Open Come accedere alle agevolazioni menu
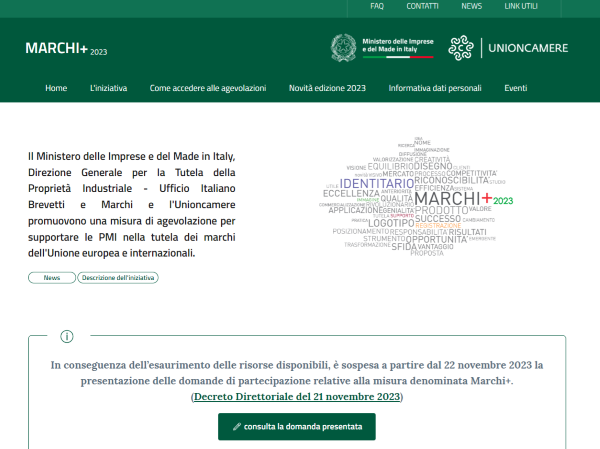 [x=208, y=88]
